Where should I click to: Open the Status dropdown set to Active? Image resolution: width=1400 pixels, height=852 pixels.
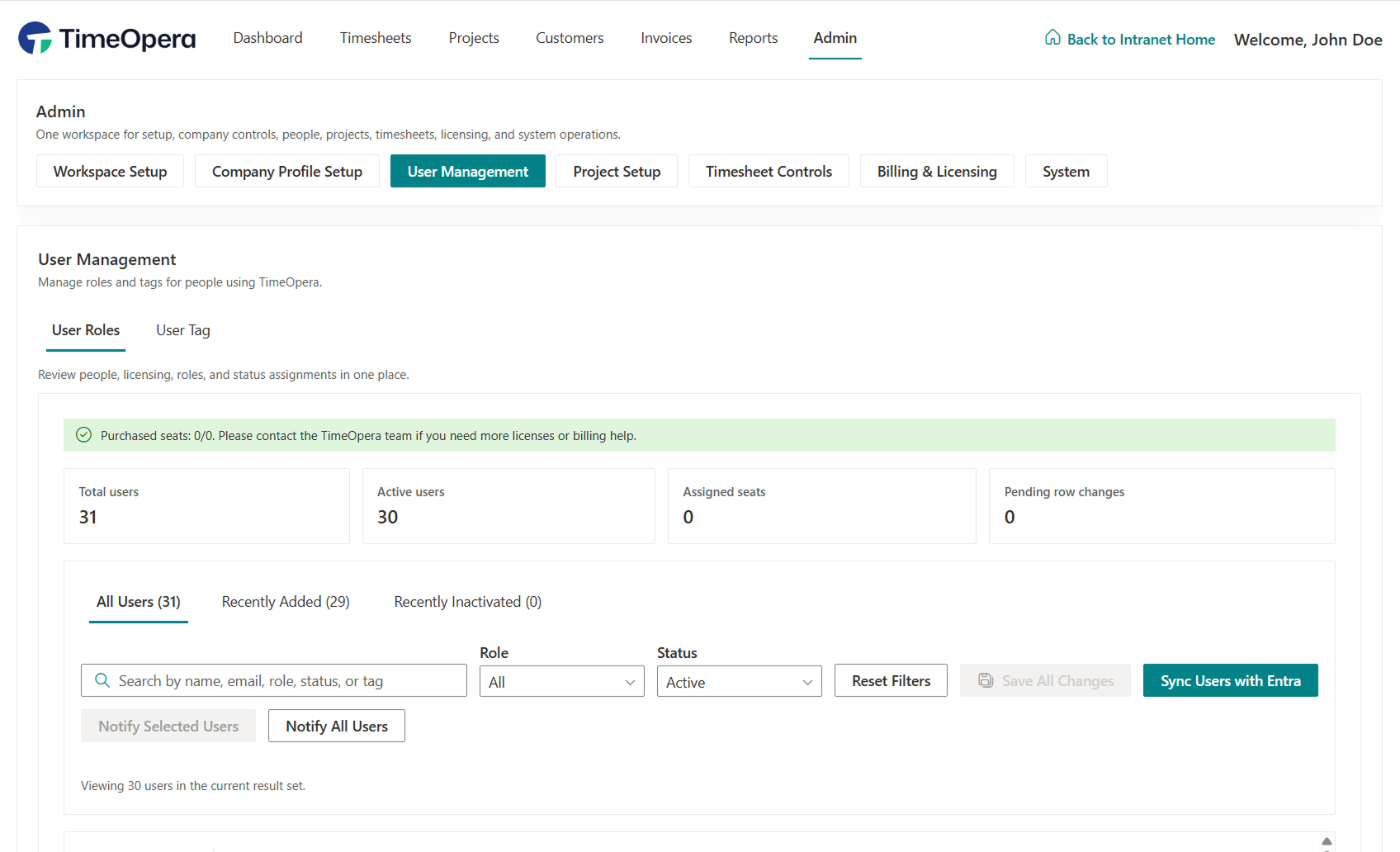click(740, 682)
